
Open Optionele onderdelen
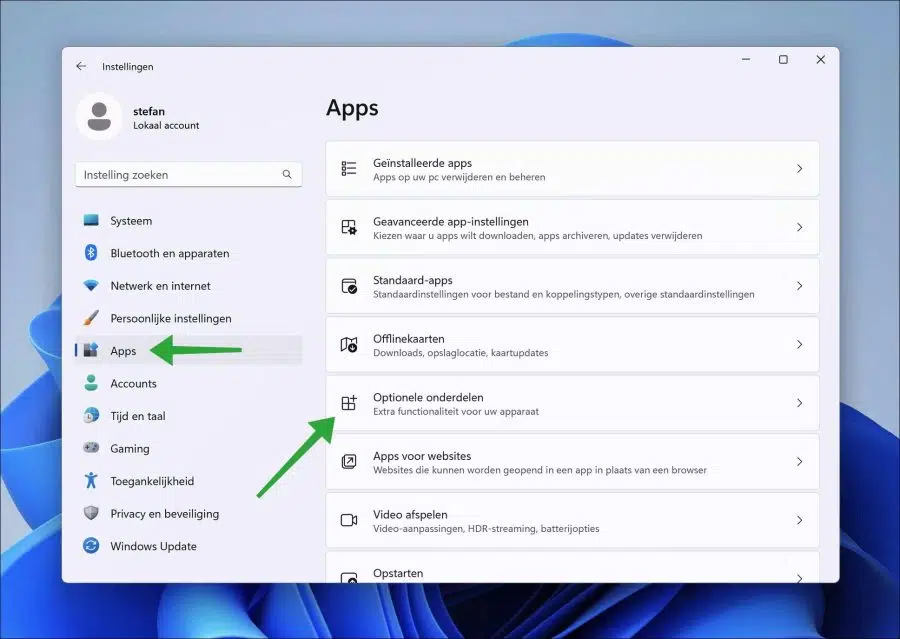pos(572,403)
